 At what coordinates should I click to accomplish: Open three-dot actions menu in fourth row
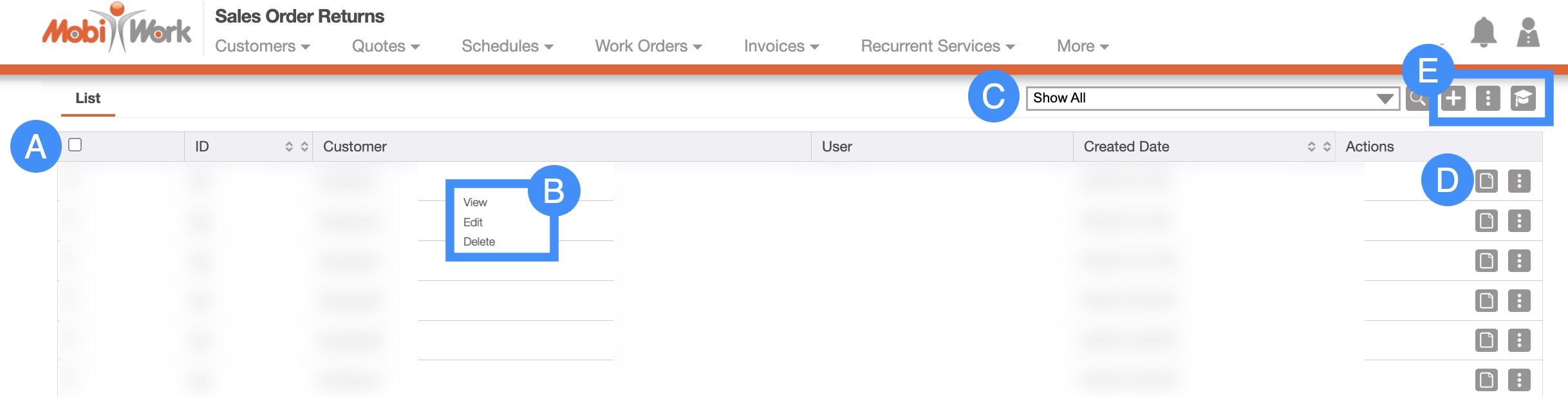pos(1519,301)
